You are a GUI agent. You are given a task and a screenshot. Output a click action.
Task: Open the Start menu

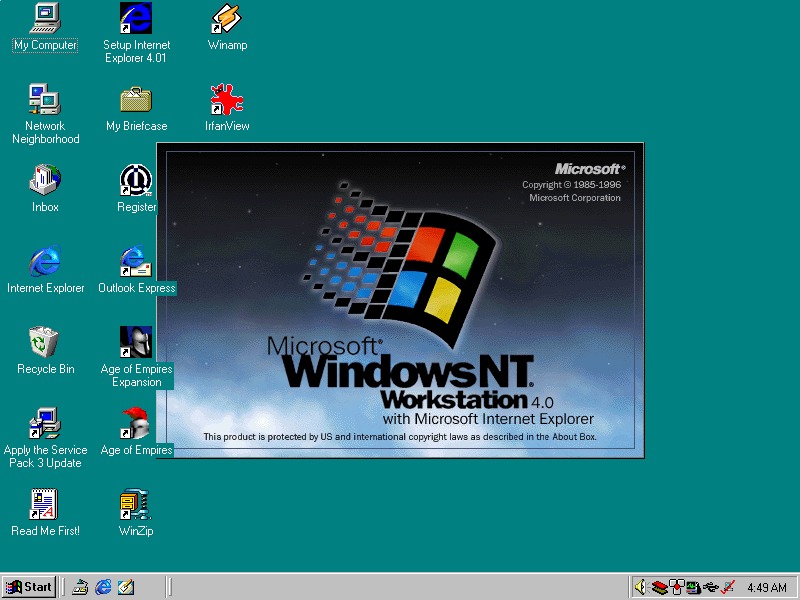point(29,587)
